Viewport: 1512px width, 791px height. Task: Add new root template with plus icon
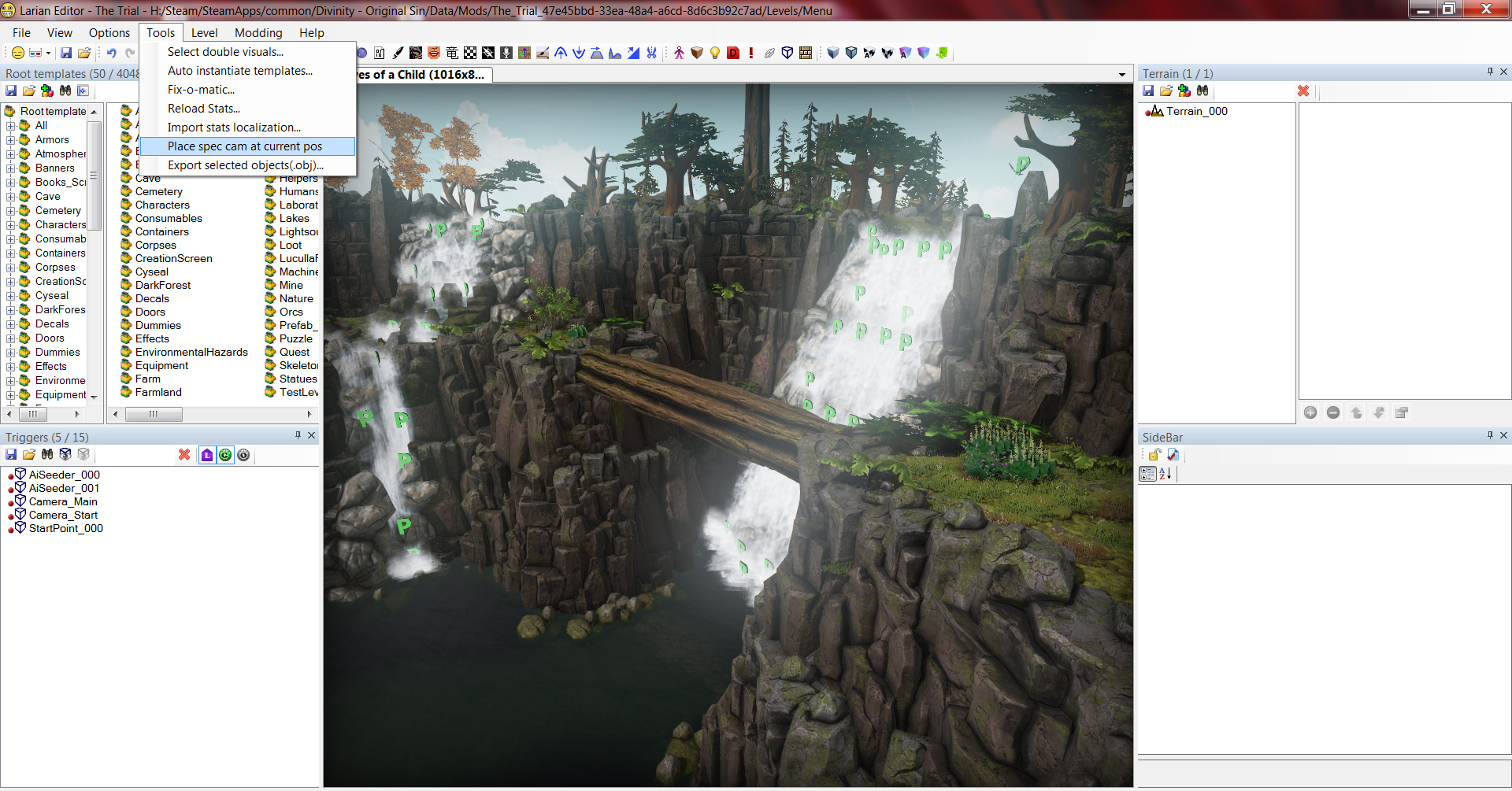point(47,91)
